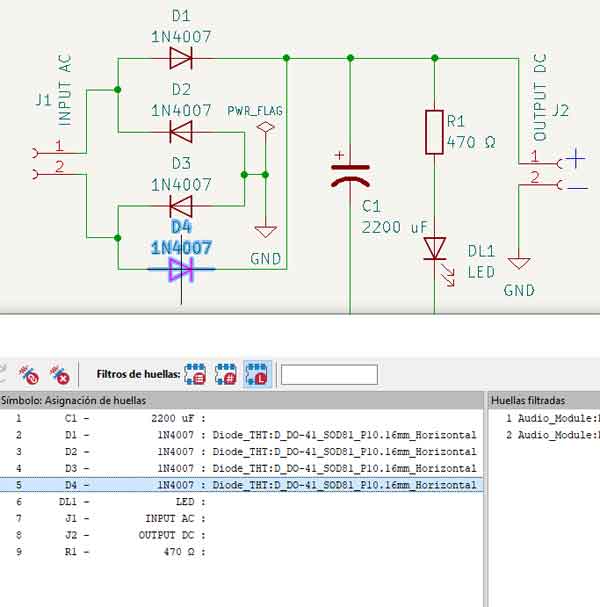The image size is (600, 607).
Task: Click the footprint filter text field
Action: click(x=329, y=375)
